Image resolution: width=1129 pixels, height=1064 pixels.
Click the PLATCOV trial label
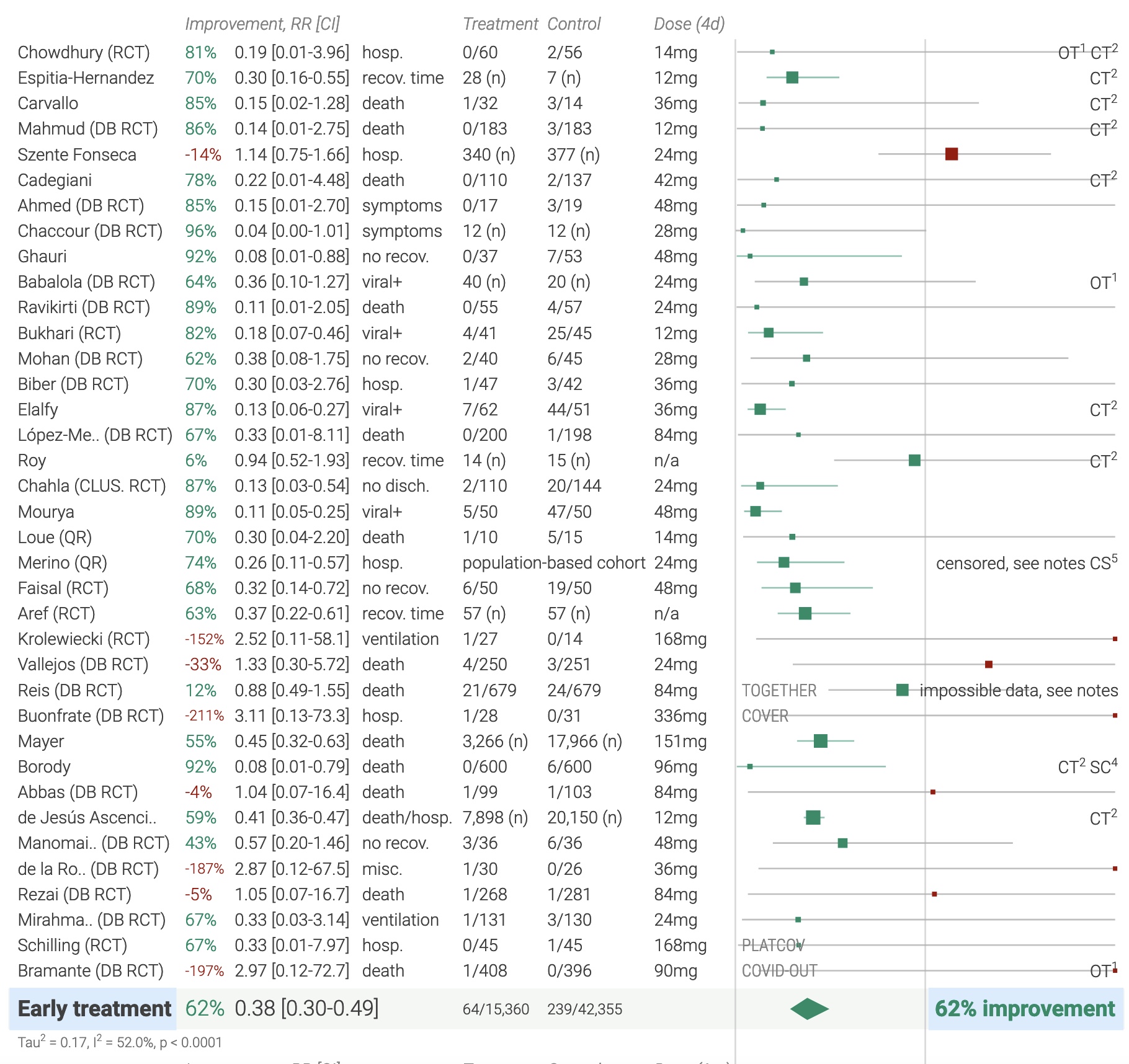point(772,946)
